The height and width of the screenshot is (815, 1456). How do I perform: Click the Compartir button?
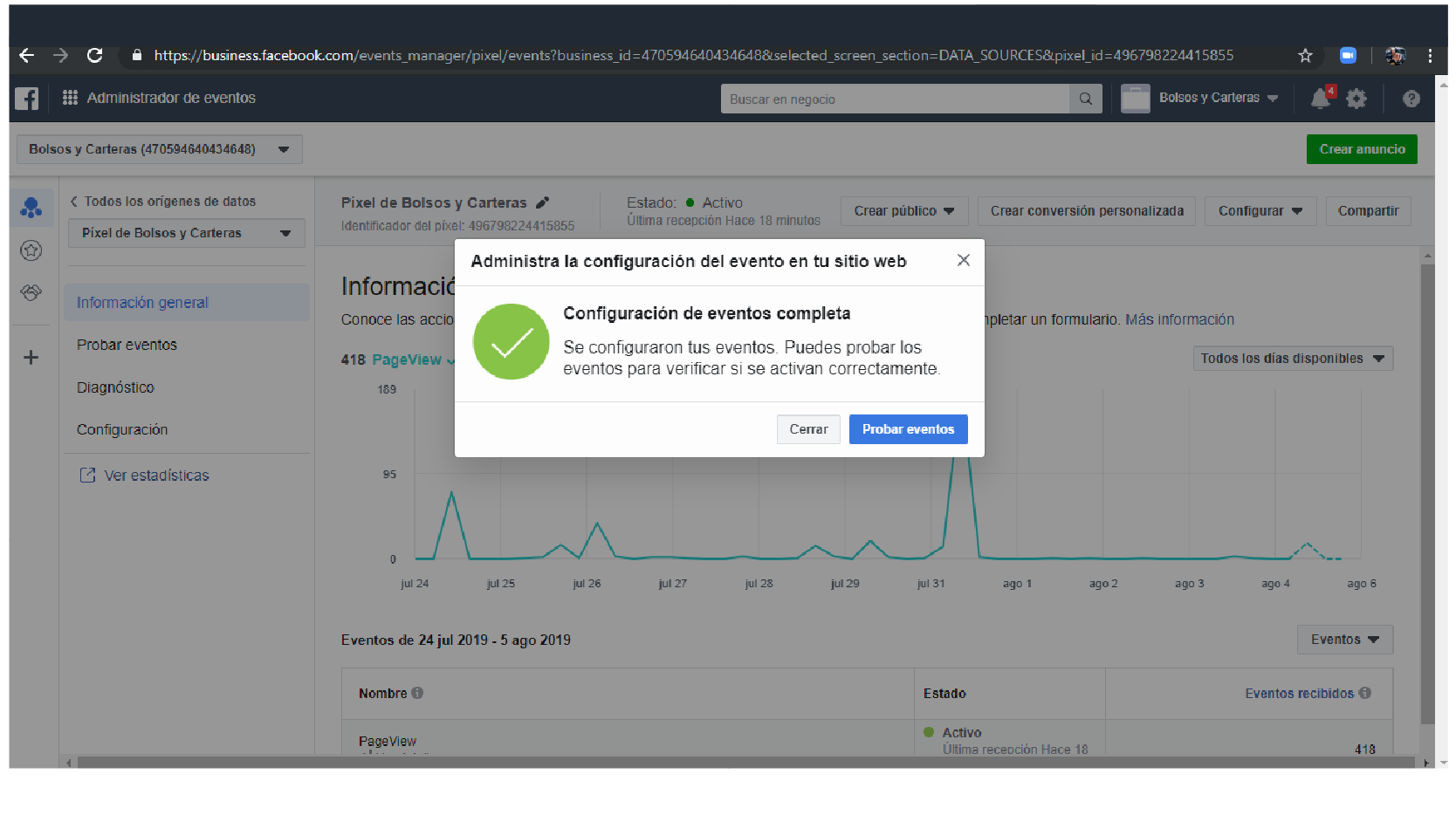tap(1368, 211)
